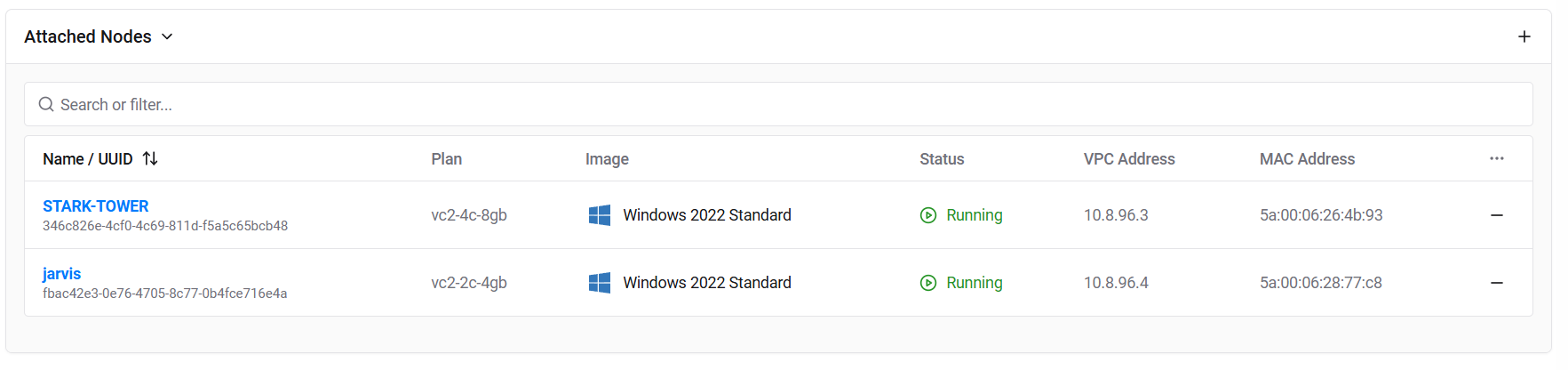
Task: Click the Image column header
Action: 607,158
